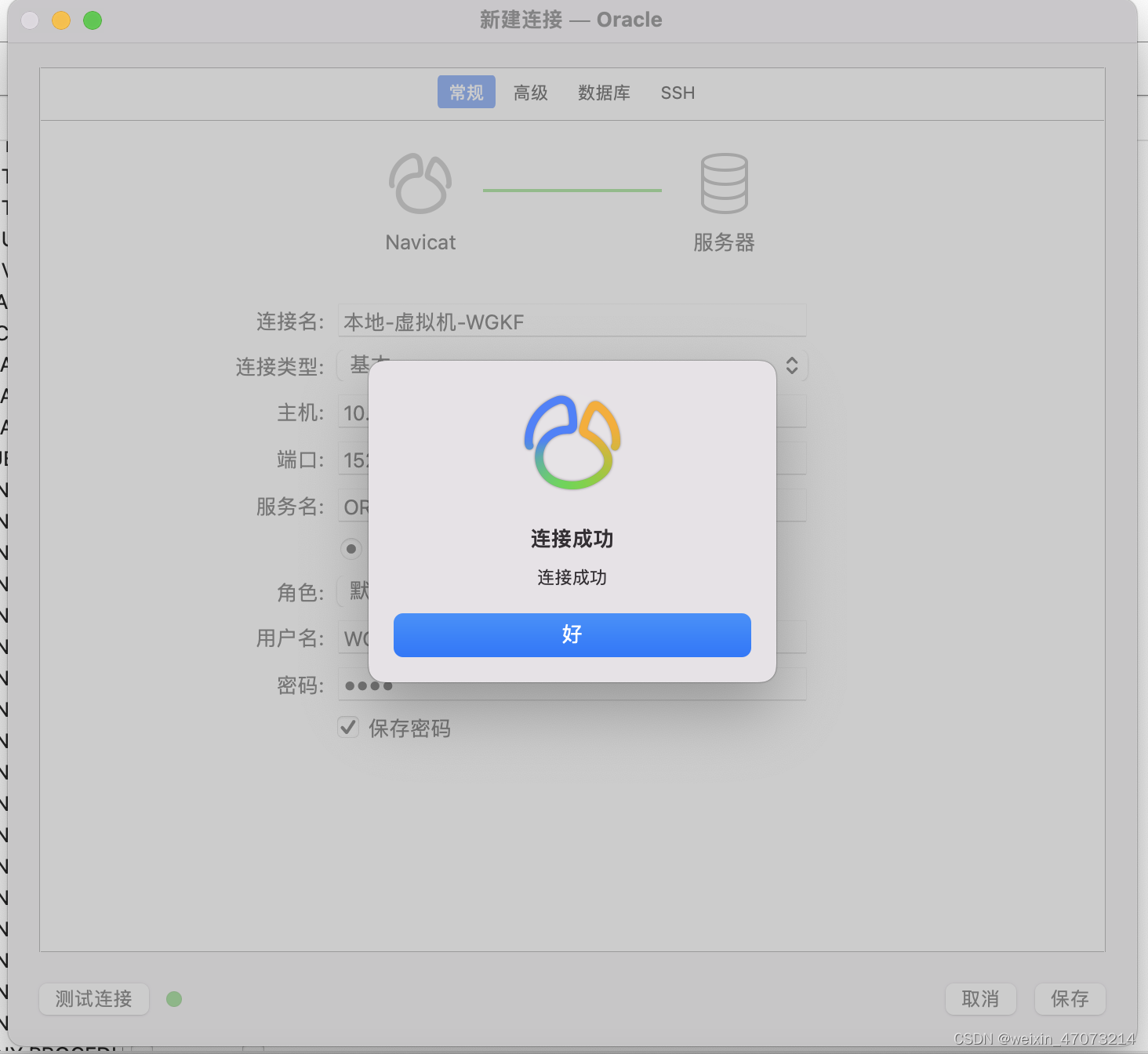This screenshot has height=1054, width=1148.
Task: Open the 数据库 tab
Action: click(604, 93)
